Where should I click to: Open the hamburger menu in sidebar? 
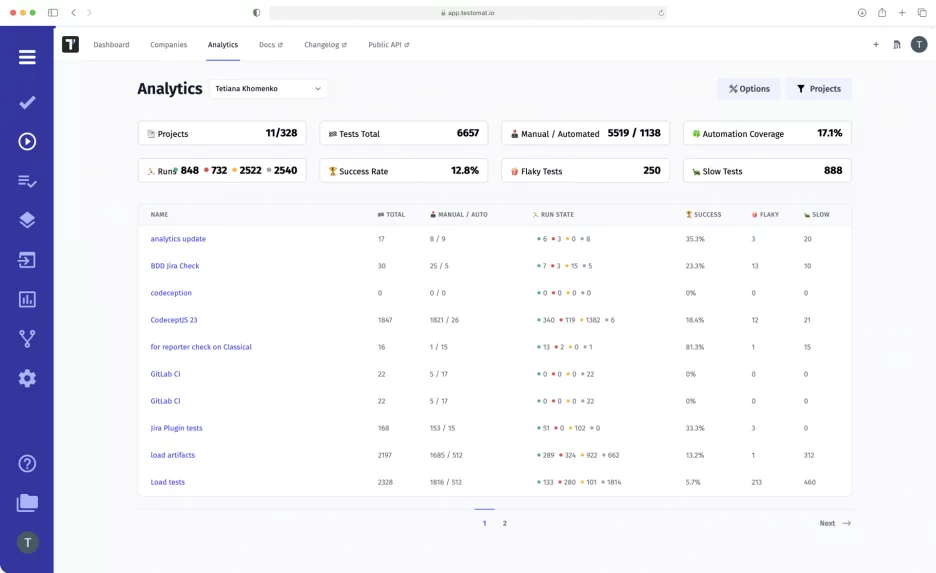[27, 57]
